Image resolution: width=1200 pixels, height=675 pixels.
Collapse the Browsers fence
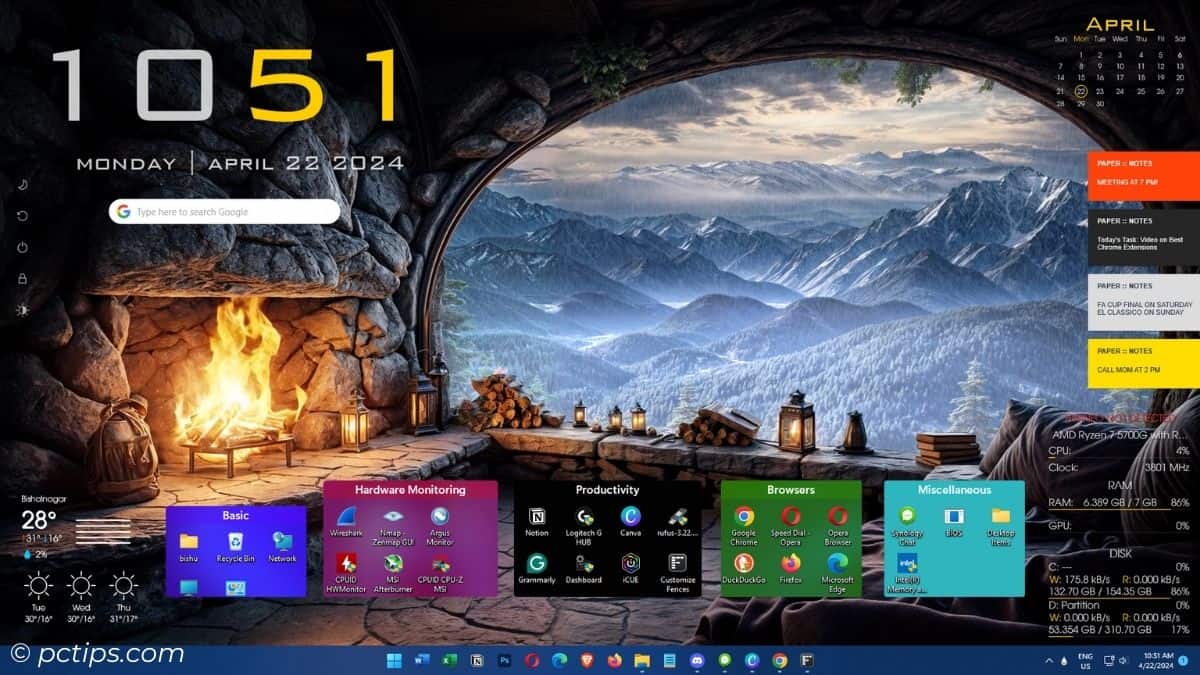point(790,490)
